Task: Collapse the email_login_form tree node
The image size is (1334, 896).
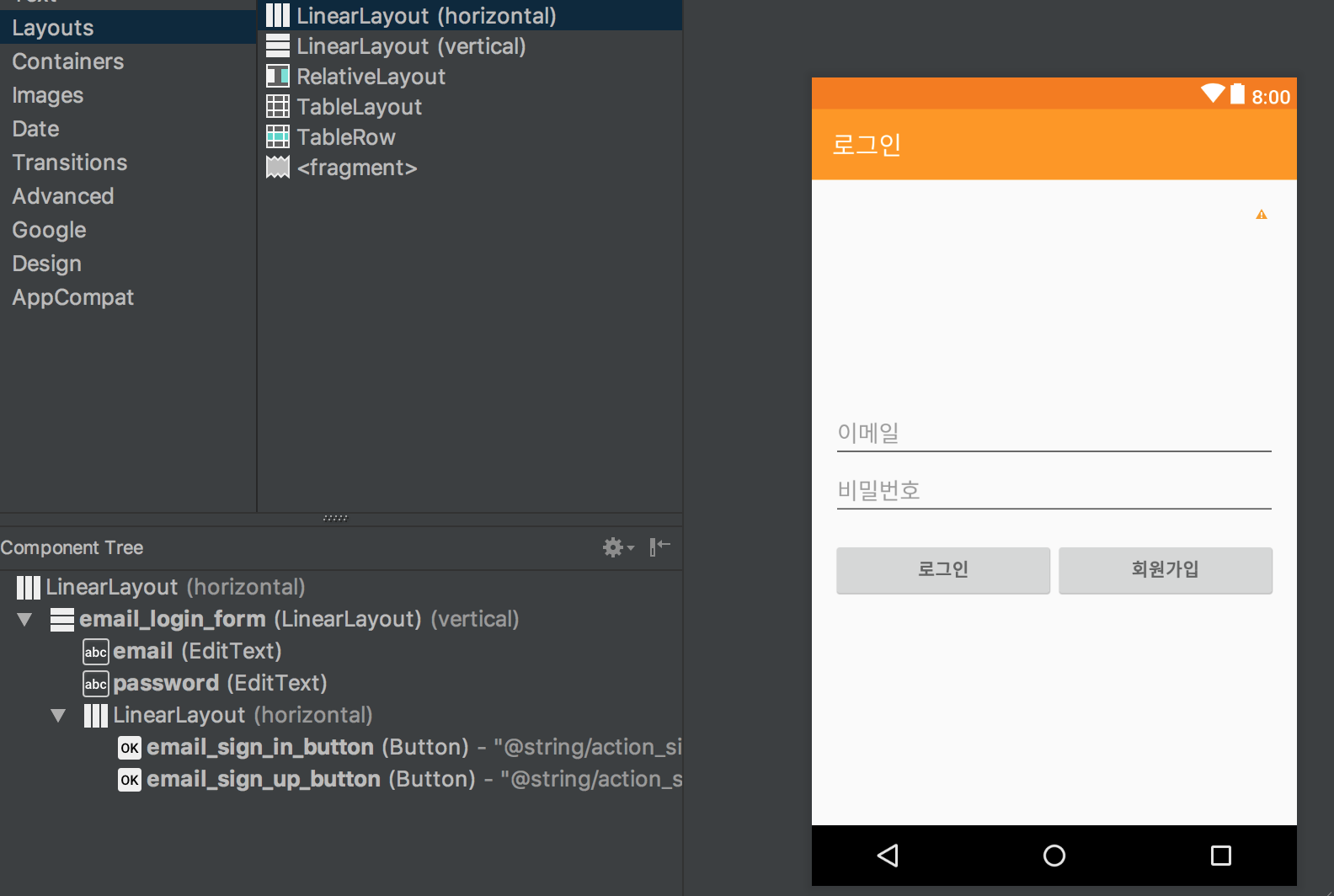Action: 24,620
